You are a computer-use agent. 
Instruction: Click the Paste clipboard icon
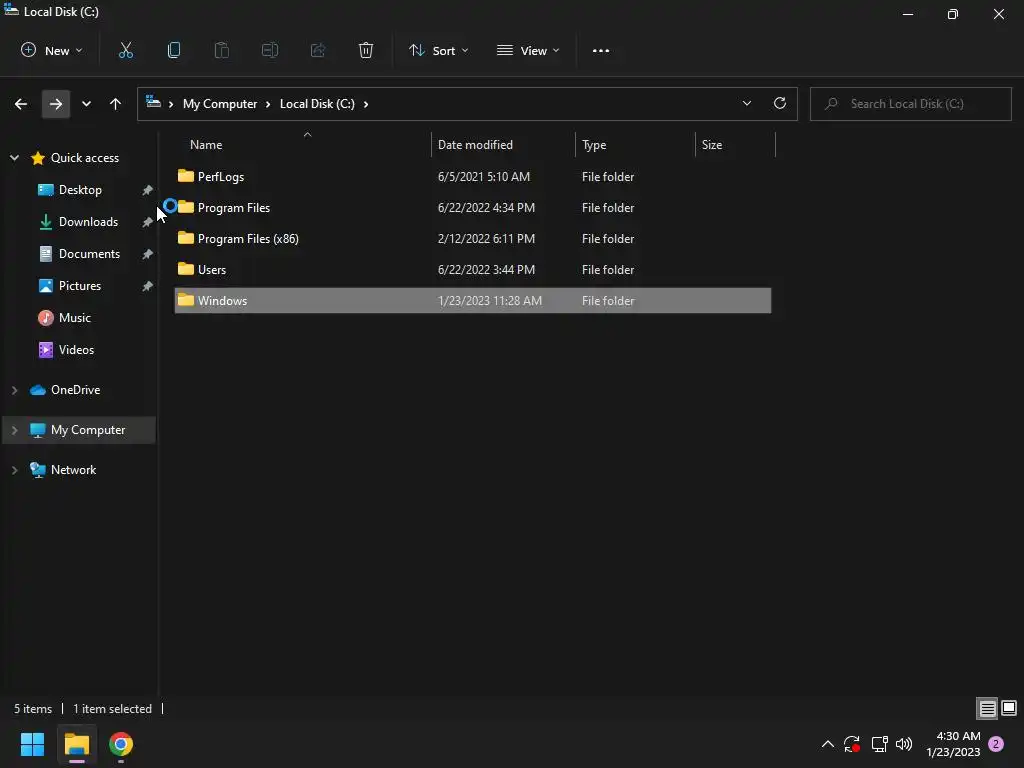pyautogui.click(x=222, y=50)
